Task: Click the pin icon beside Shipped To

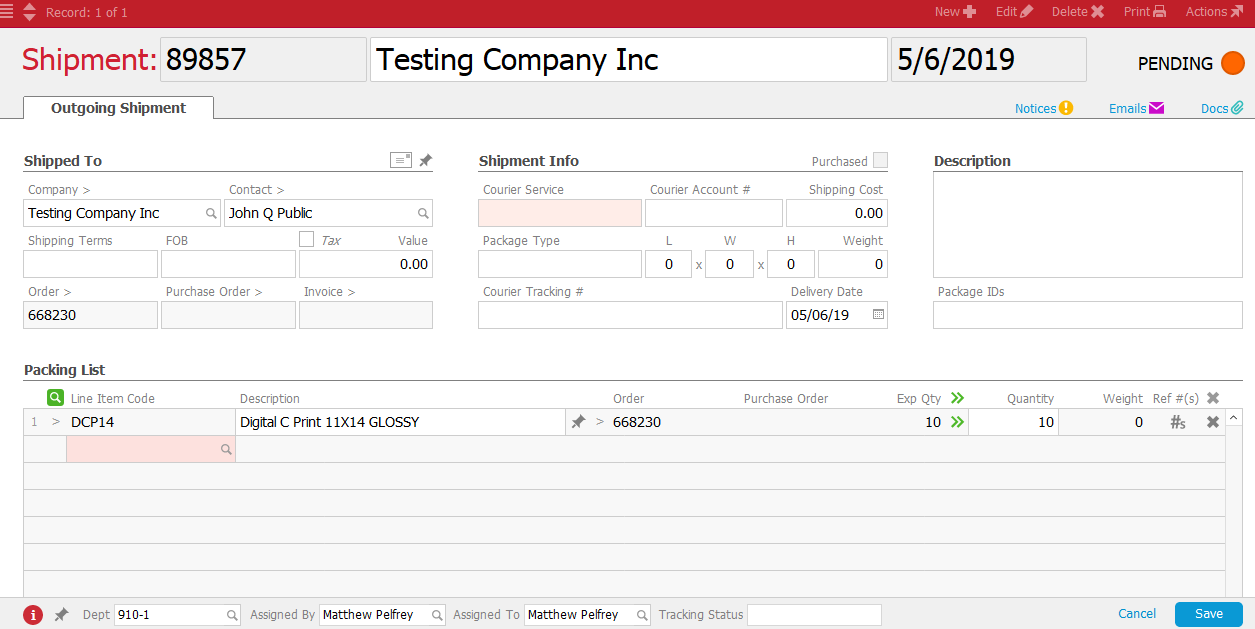Action: coord(425,160)
